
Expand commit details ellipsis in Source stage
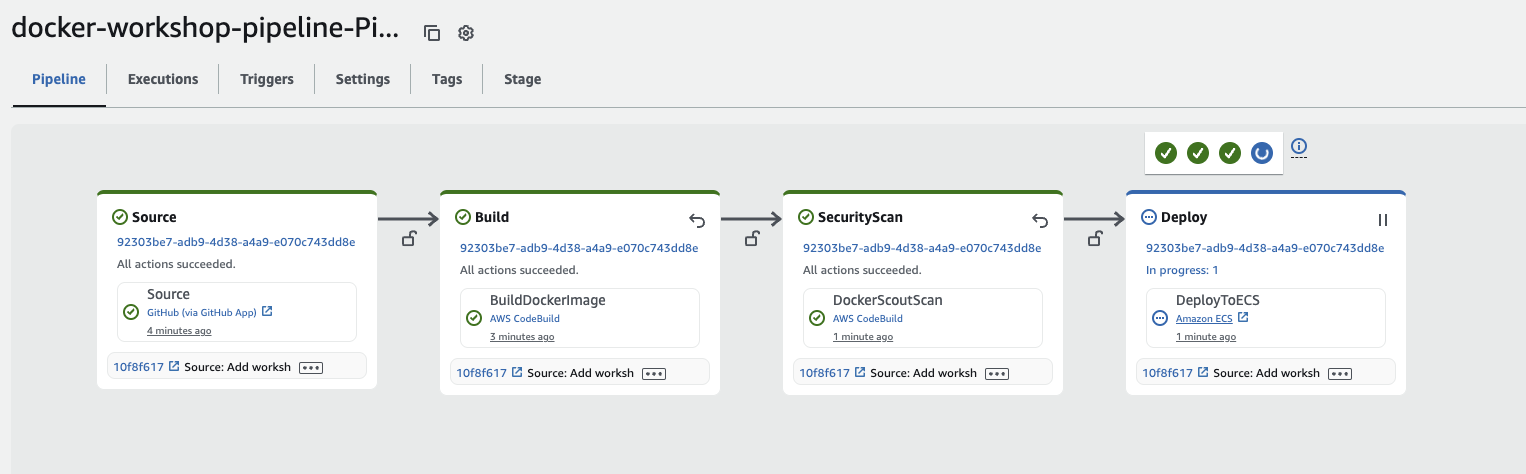pyautogui.click(x=311, y=368)
